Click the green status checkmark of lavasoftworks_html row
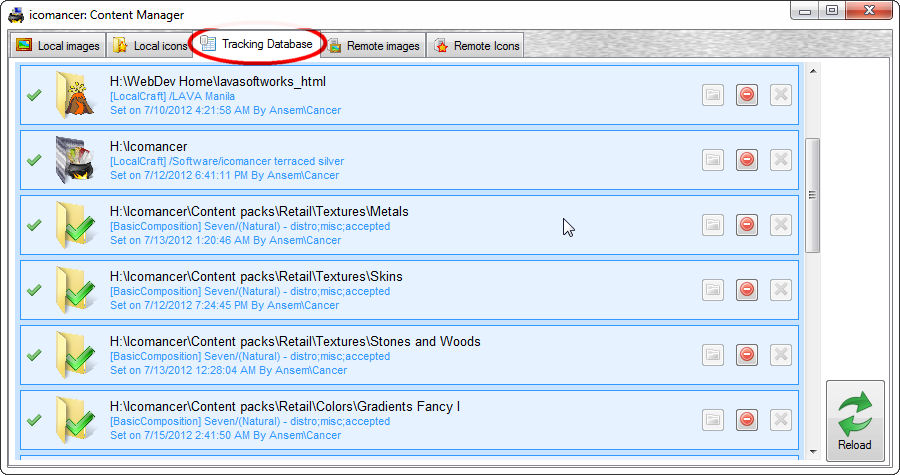 [x=34, y=95]
